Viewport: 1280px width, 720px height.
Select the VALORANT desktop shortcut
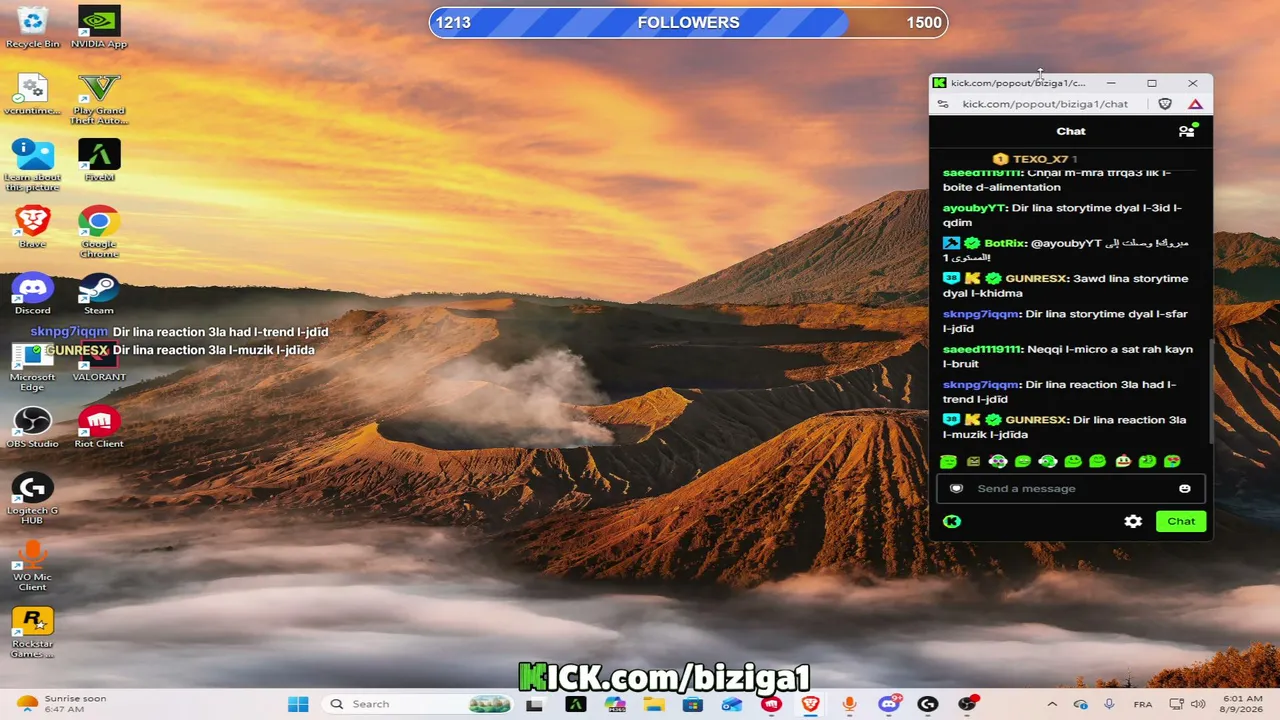[x=99, y=360]
